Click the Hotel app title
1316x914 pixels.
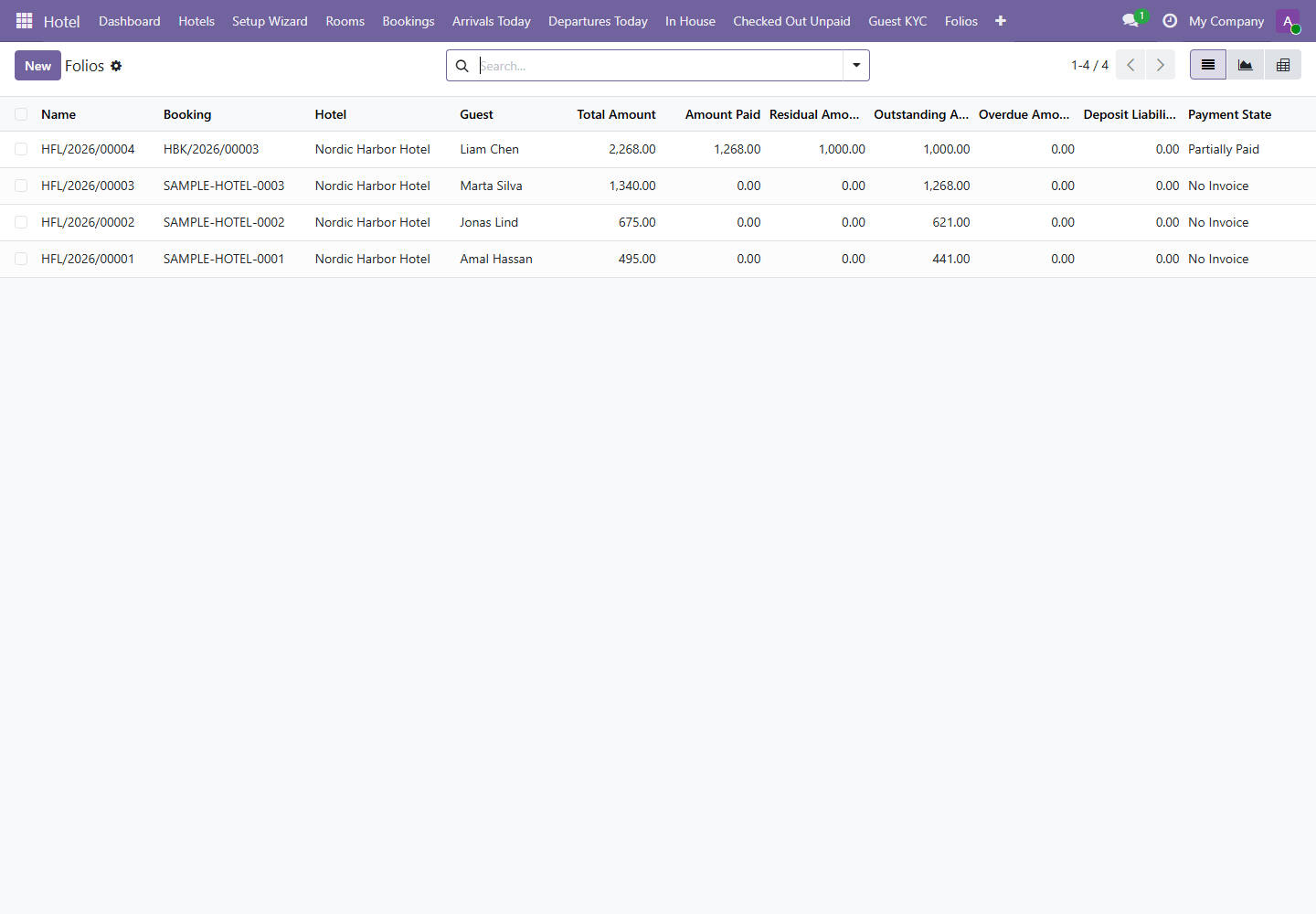pyautogui.click(x=62, y=21)
